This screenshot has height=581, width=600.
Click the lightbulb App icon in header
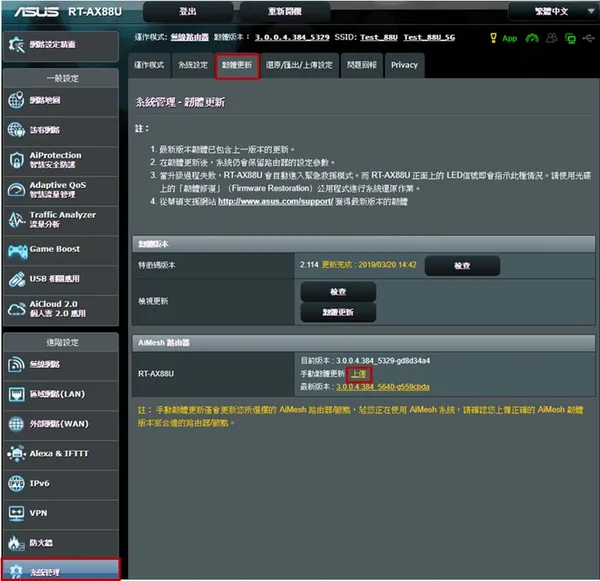click(493, 38)
